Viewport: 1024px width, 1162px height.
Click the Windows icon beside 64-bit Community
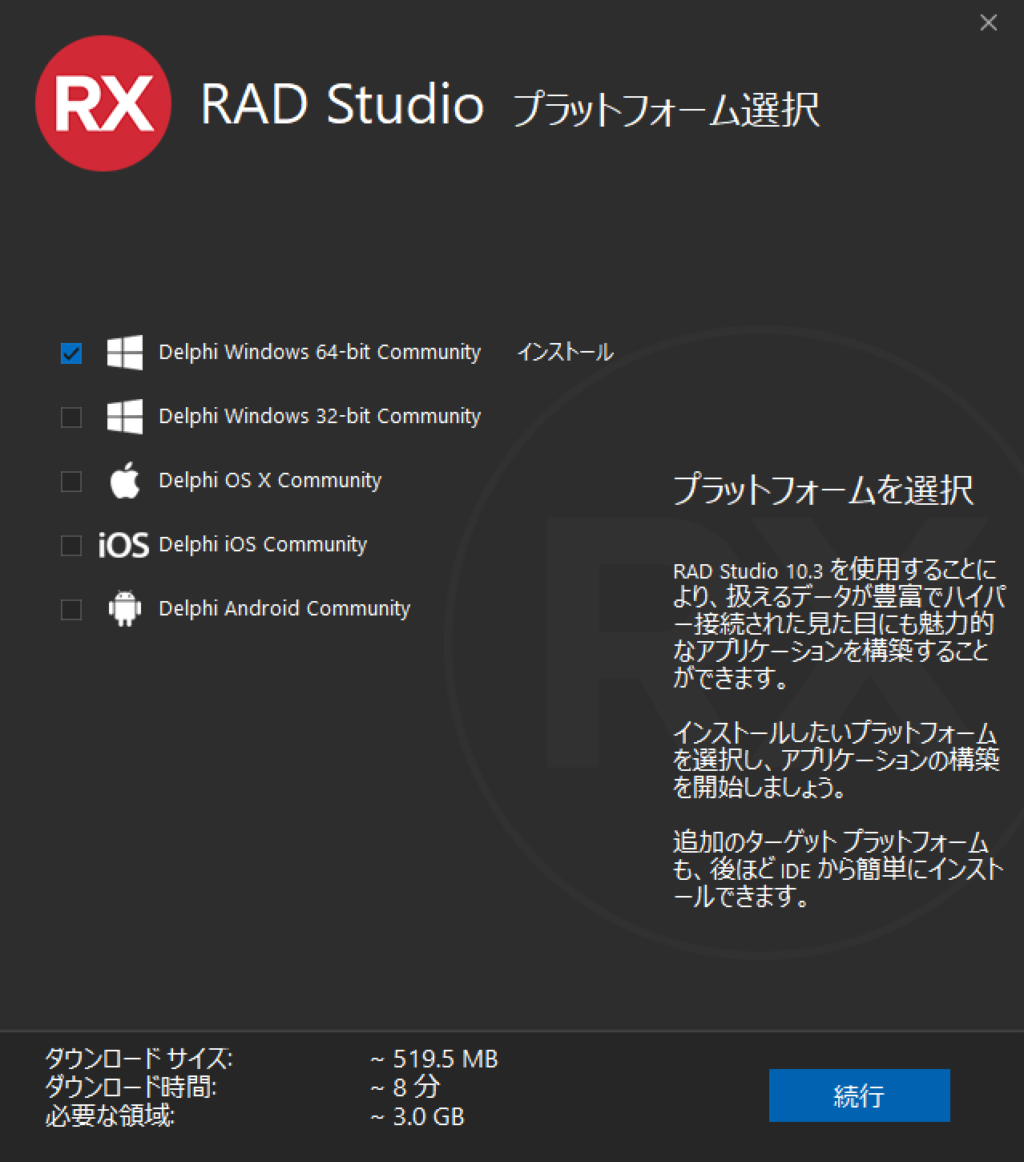click(x=124, y=353)
